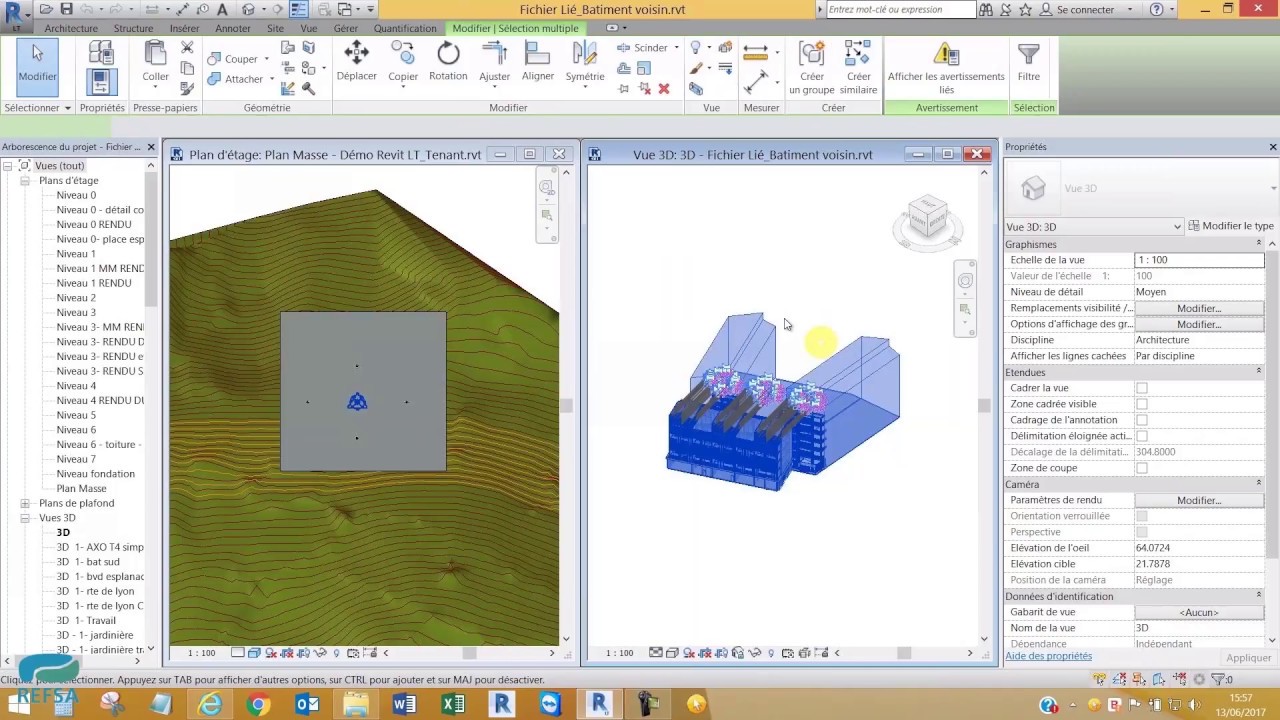Image resolution: width=1280 pixels, height=720 pixels.
Task: Open the Quantification ribbon tab
Action: pyautogui.click(x=405, y=29)
